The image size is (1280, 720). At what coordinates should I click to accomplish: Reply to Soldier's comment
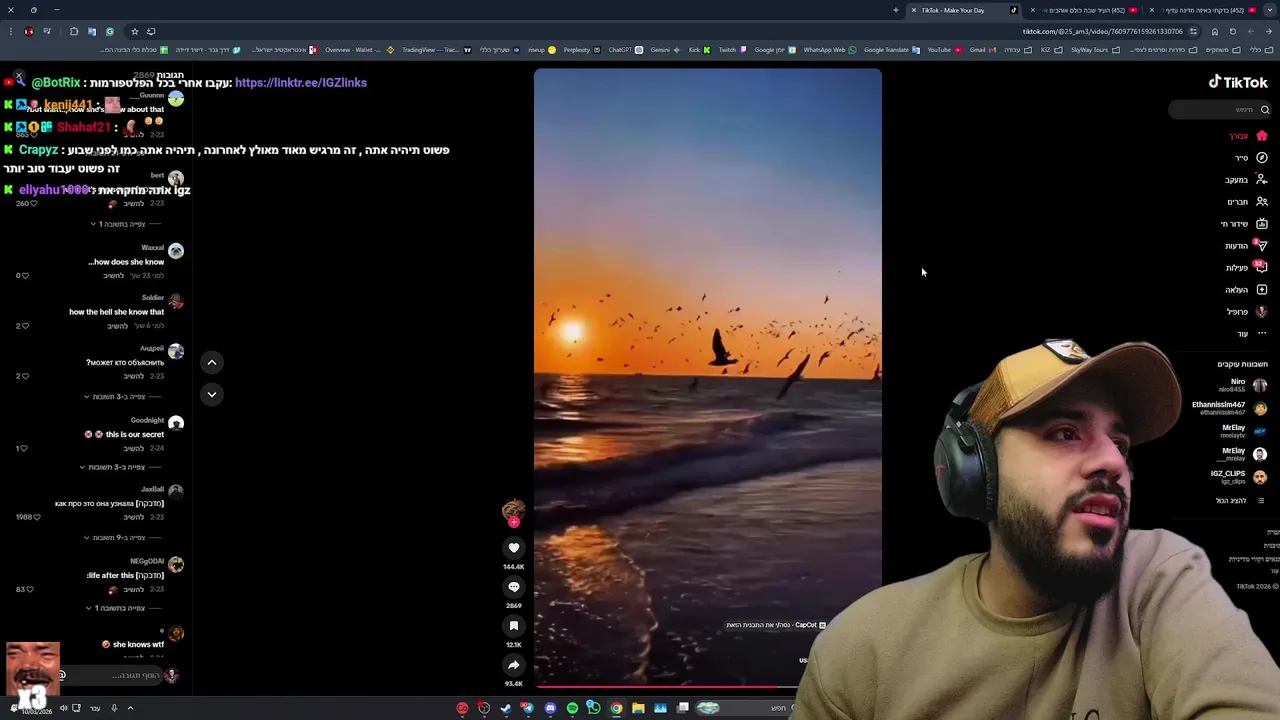[x=118, y=326]
